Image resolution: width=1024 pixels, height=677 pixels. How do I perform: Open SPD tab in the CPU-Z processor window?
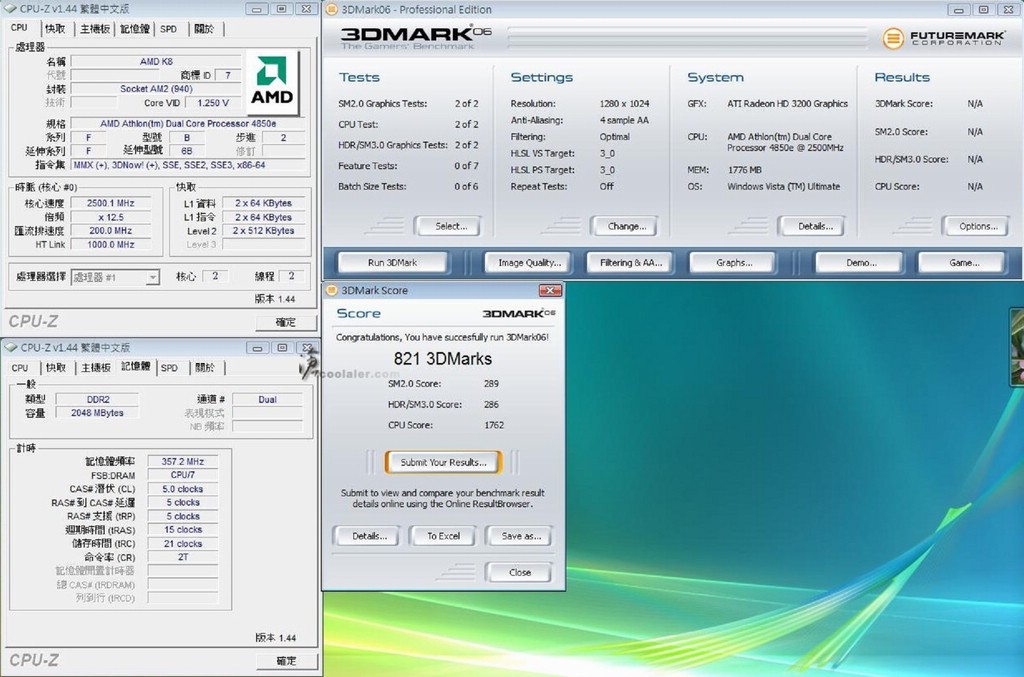(168, 29)
